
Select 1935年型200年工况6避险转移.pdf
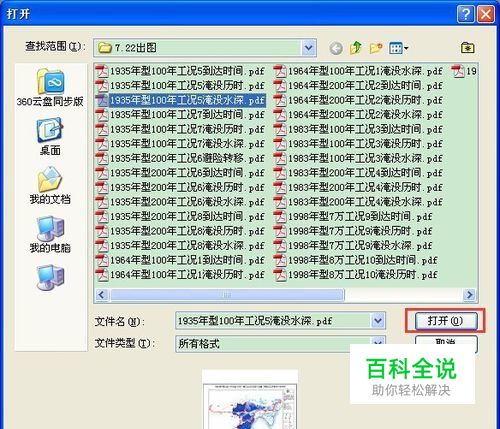180,158
